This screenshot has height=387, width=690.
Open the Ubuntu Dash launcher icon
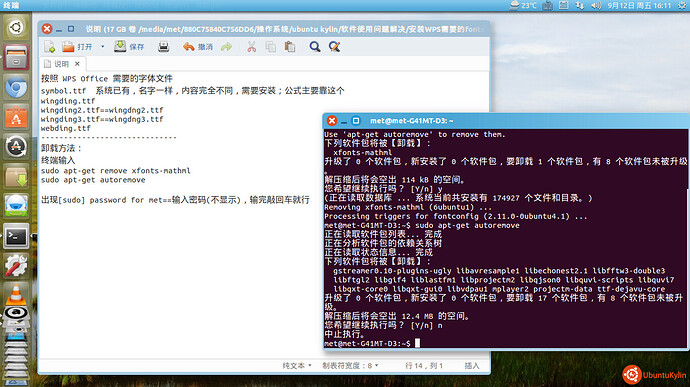[16, 27]
